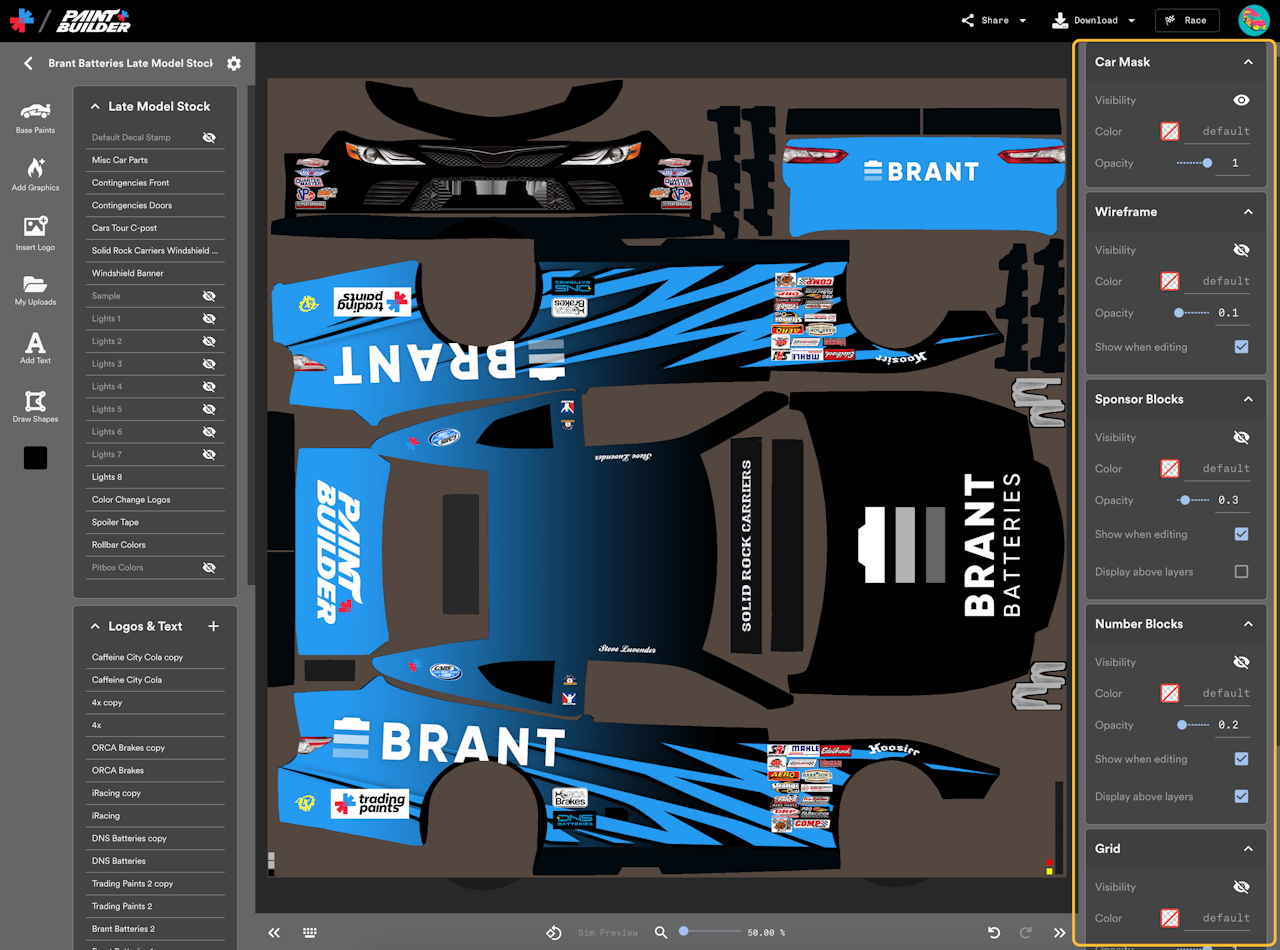Open the Share dropdown arrow
Screen dimensions: 1280x950
click(x=1023, y=20)
